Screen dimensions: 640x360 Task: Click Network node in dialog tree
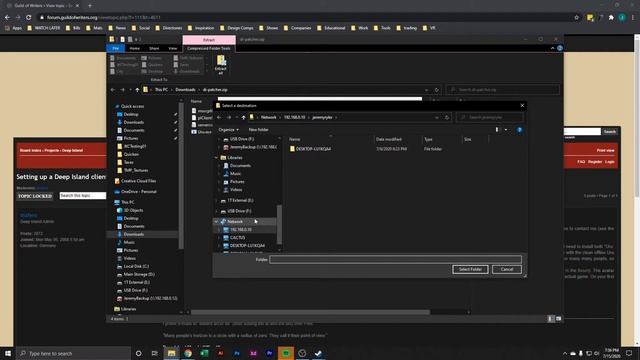pyautogui.click(x=235, y=222)
